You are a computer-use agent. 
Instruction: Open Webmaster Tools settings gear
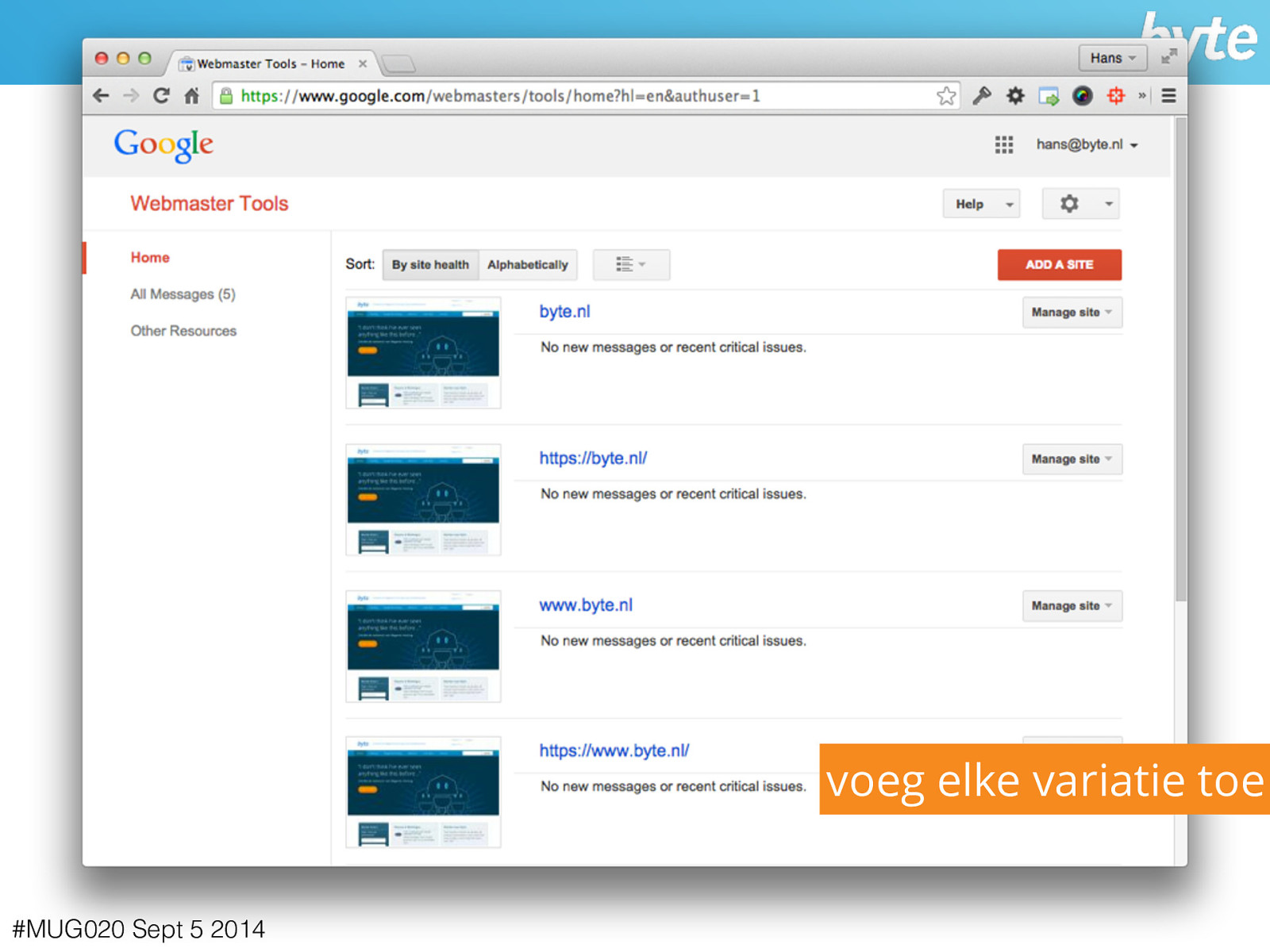pyautogui.click(x=1080, y=204)
